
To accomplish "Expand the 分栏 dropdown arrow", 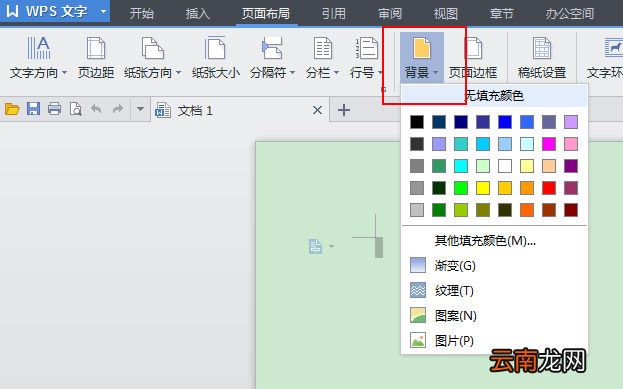I will pyautogui.click(x=337, y=73).
